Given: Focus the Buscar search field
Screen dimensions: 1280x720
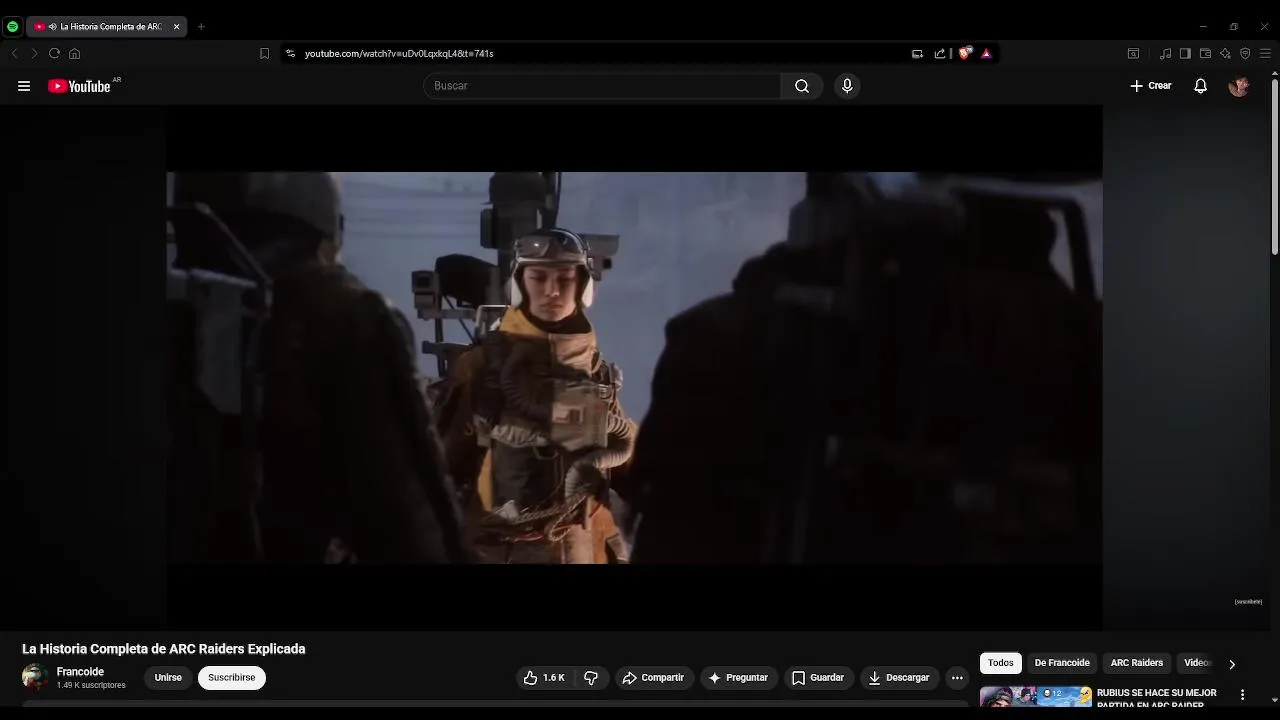Looking at the screenshot, I should pyautogui.click(x=602, y=86).
